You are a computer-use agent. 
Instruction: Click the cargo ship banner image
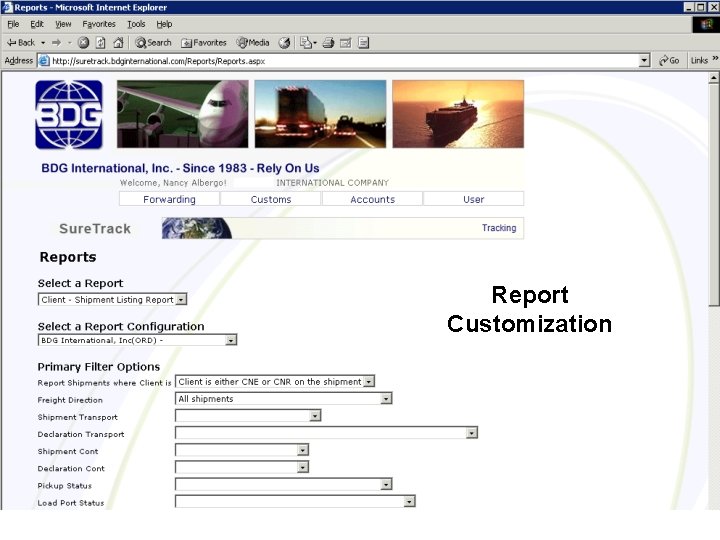coord(458,114)
